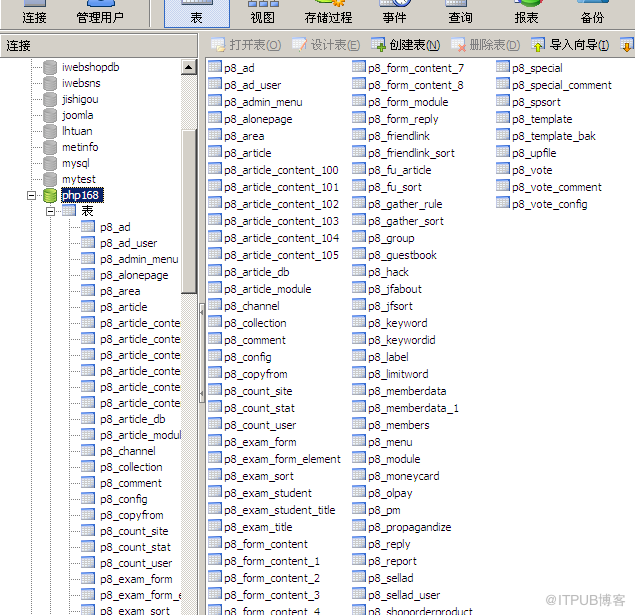
Task: Open the 表 (Tables) toolbar section
Action: 197,13
